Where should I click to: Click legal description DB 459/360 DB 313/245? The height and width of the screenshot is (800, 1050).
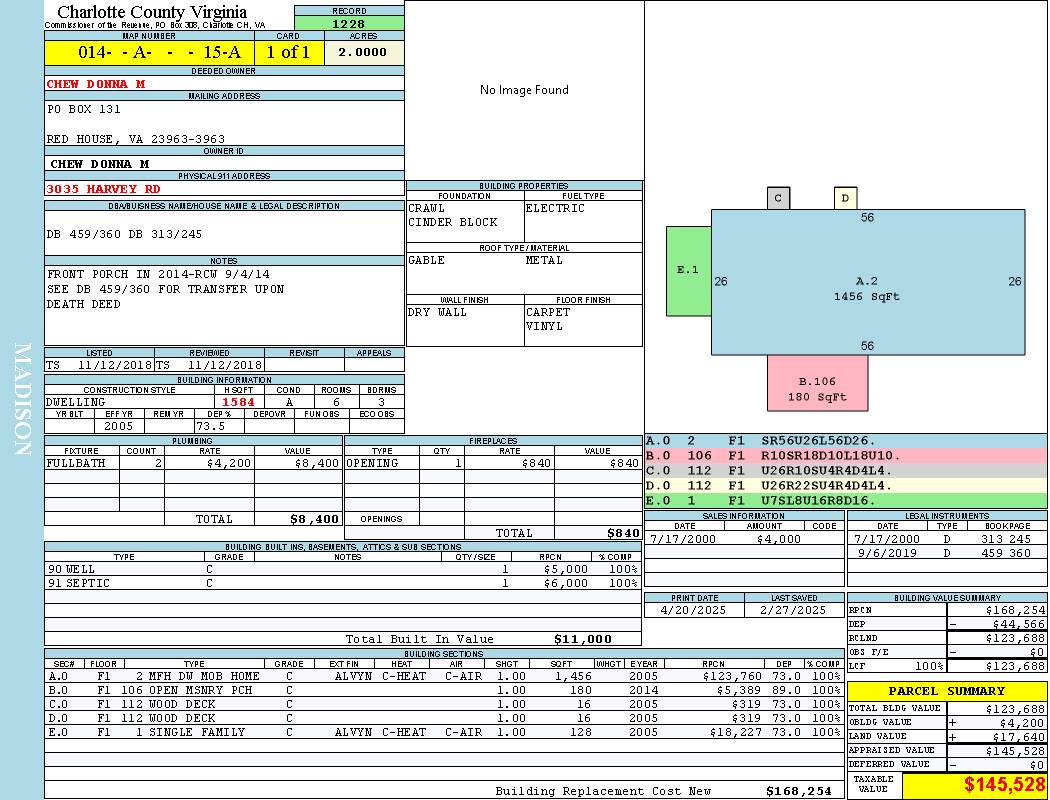124,234
